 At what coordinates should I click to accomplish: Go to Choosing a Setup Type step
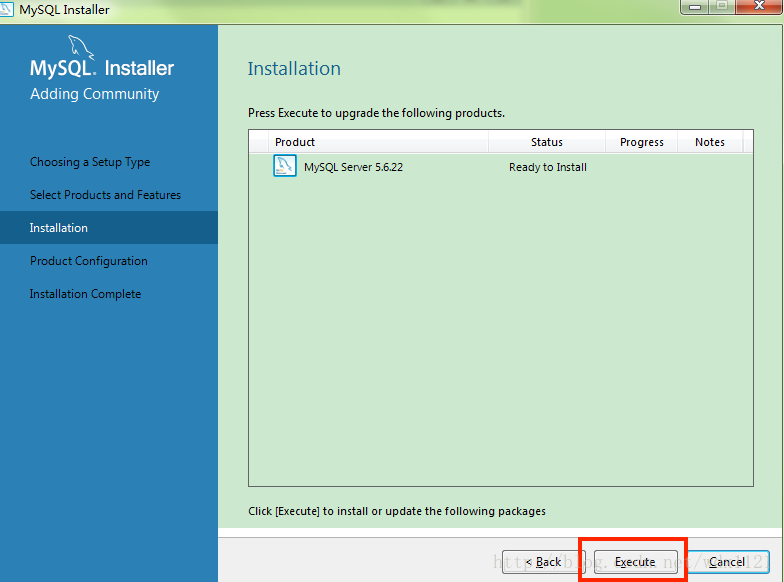(x=90, y=162)
